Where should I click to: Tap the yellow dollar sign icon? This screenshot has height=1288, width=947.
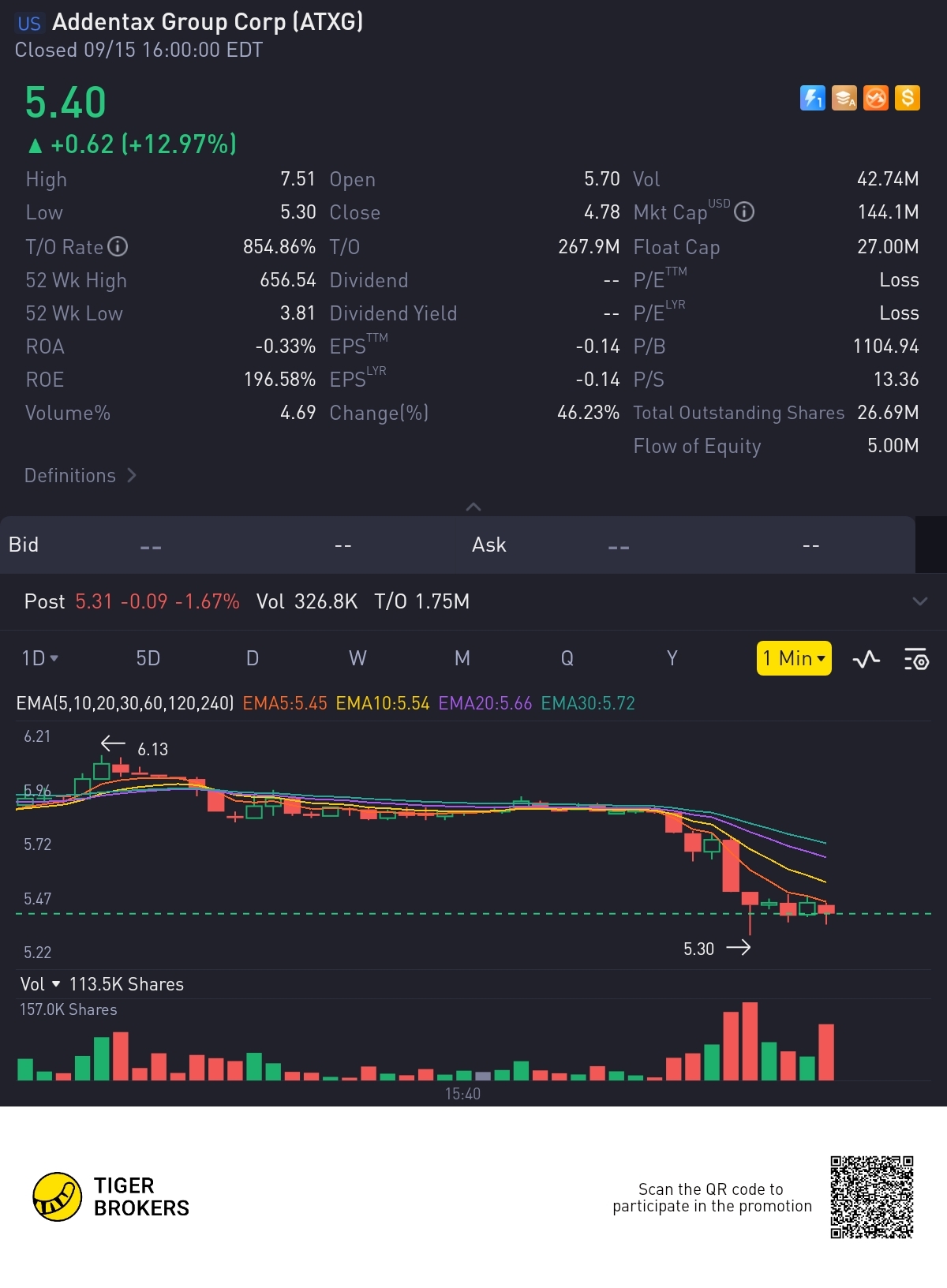(x=908, y=98)
